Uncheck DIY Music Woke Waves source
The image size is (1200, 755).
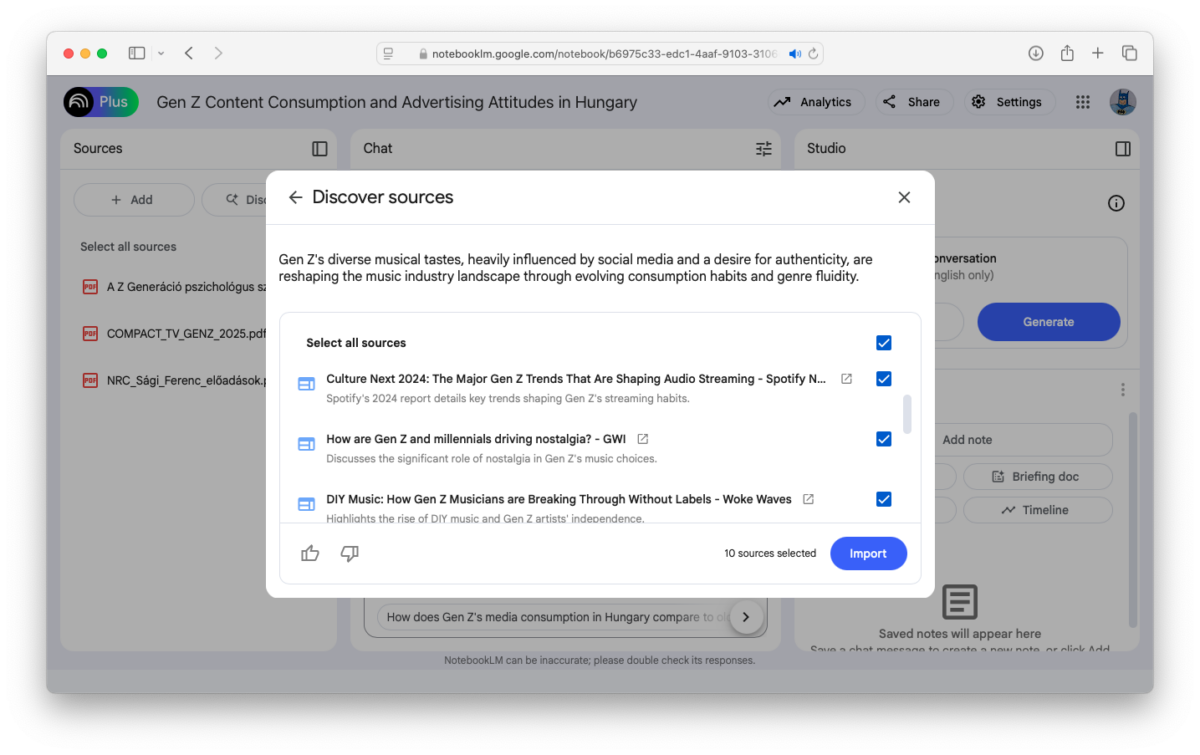click(883, 499)
